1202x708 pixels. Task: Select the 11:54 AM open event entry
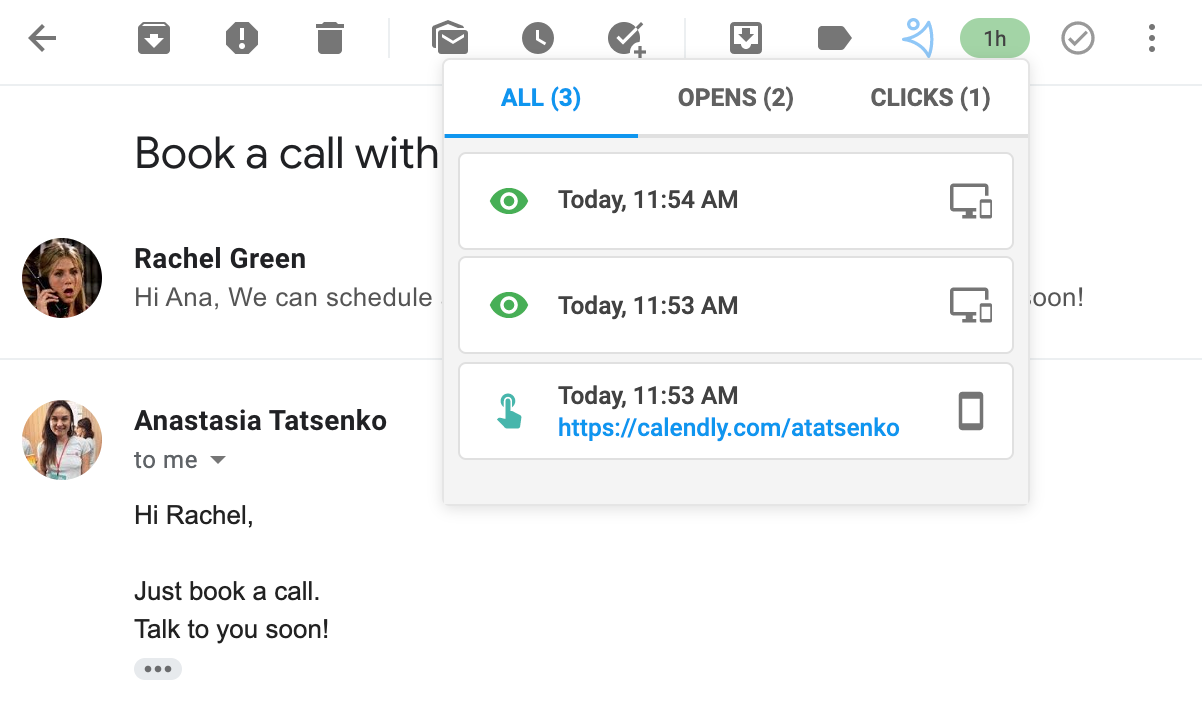(x=735, y=200)
